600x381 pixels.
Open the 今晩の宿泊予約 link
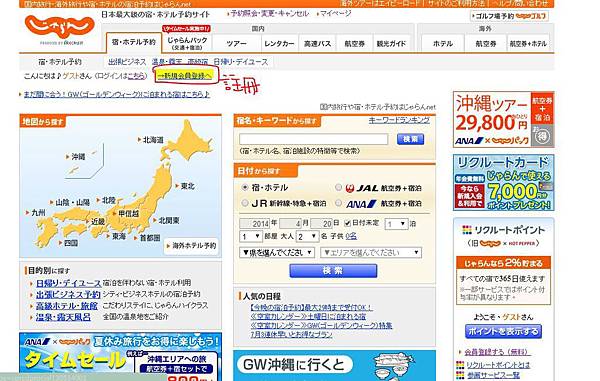(310, 307)
